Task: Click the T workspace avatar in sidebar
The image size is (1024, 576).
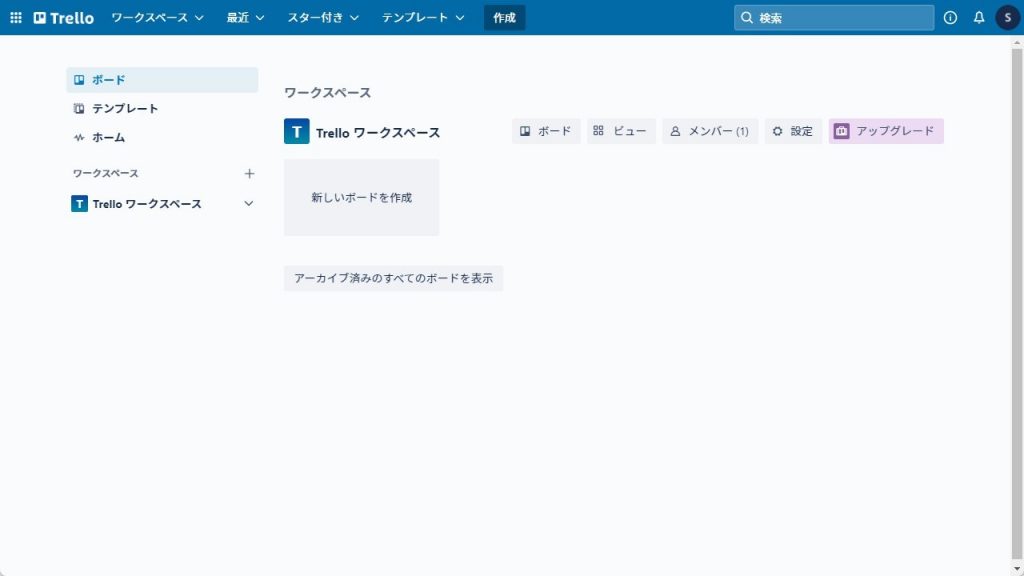Action: coord(79,204)
